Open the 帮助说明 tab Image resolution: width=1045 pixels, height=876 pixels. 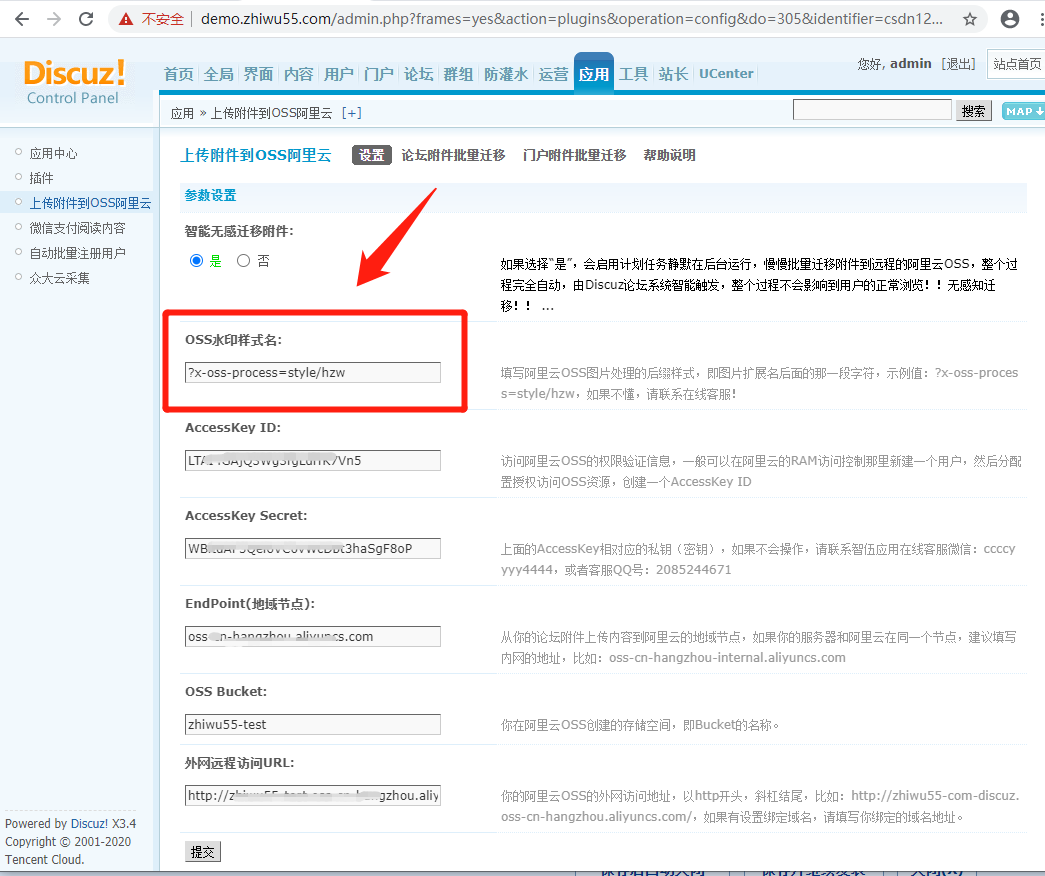(x=669, y=155)
